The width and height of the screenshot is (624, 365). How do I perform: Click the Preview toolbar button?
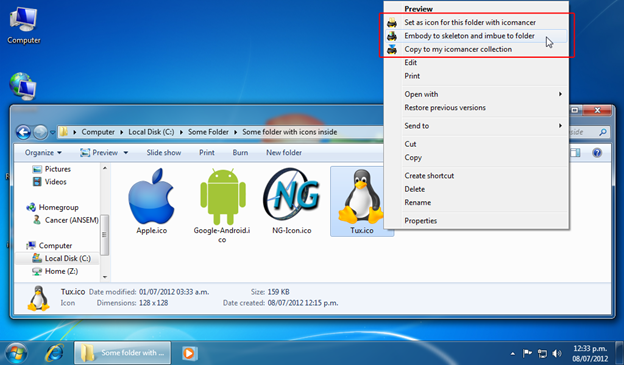99,152
